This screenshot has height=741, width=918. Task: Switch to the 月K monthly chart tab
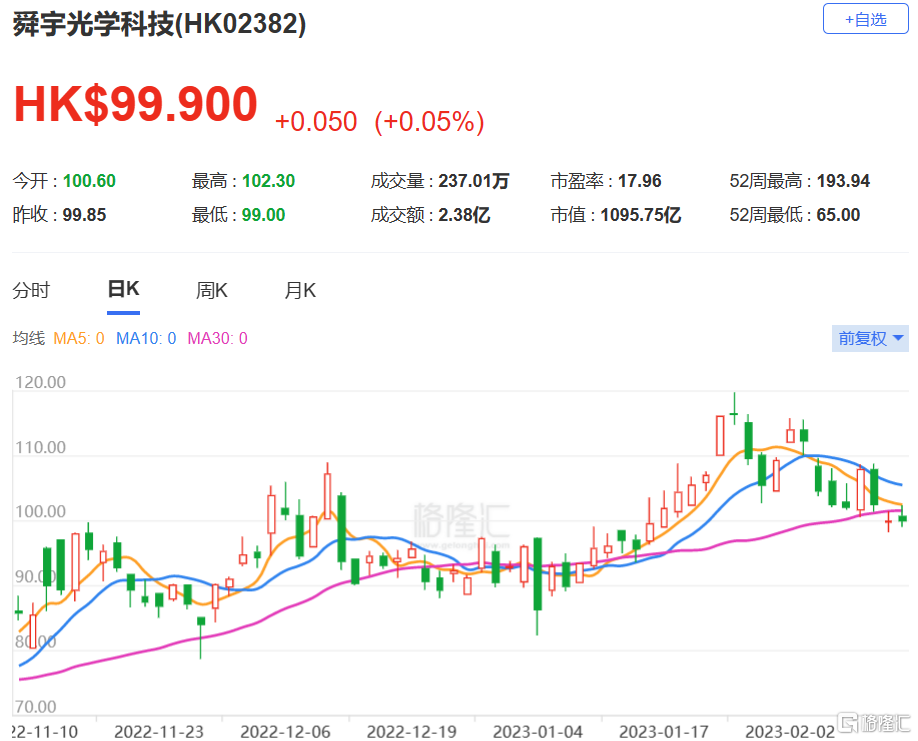tap(300, 290)
